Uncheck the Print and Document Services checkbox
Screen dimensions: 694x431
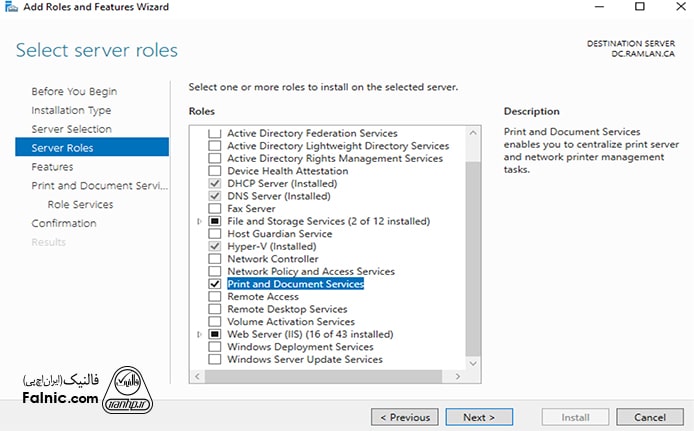[x=214, y=284]
